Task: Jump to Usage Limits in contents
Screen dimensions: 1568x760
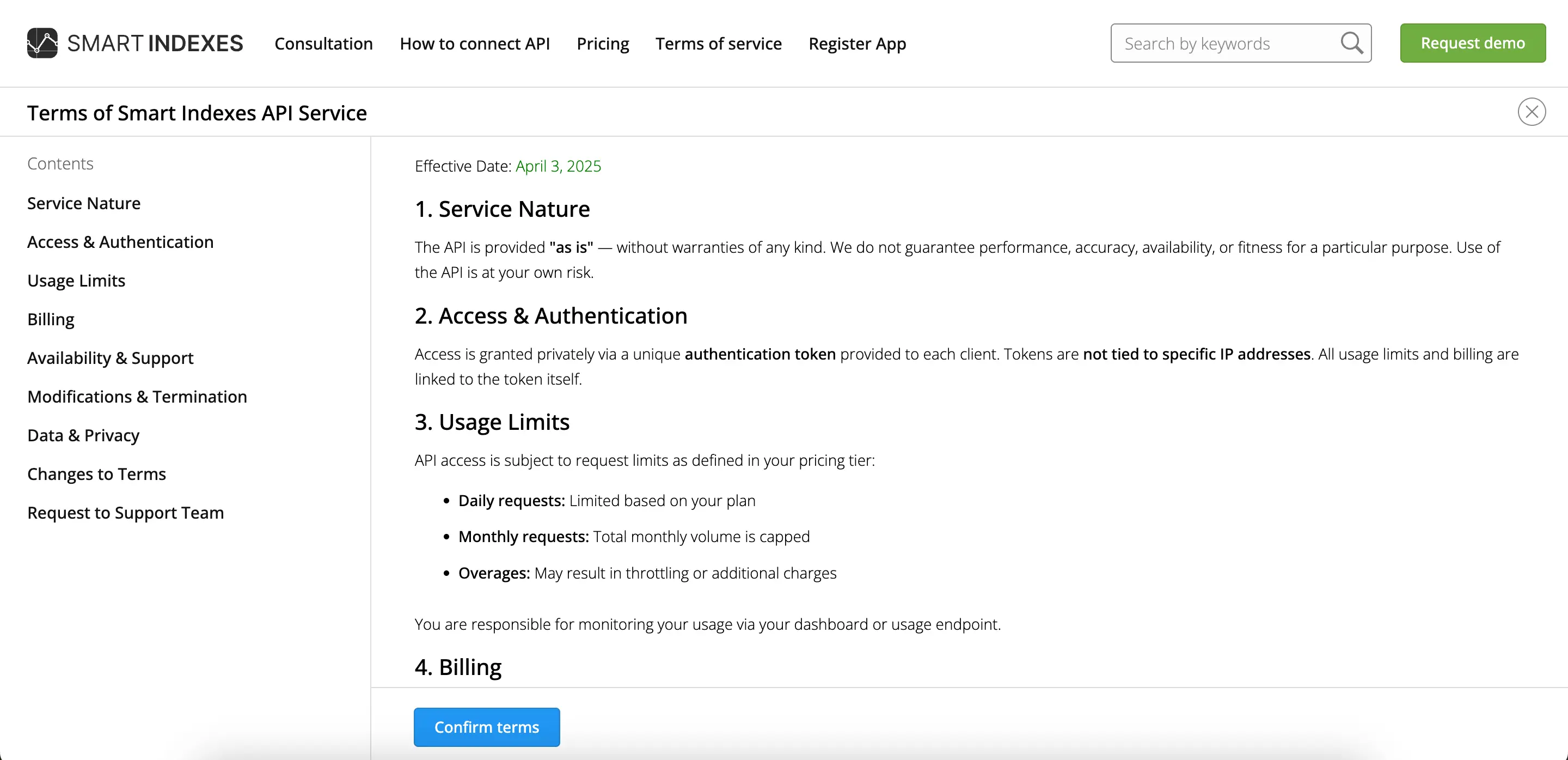Action: [x=76, y=280]
